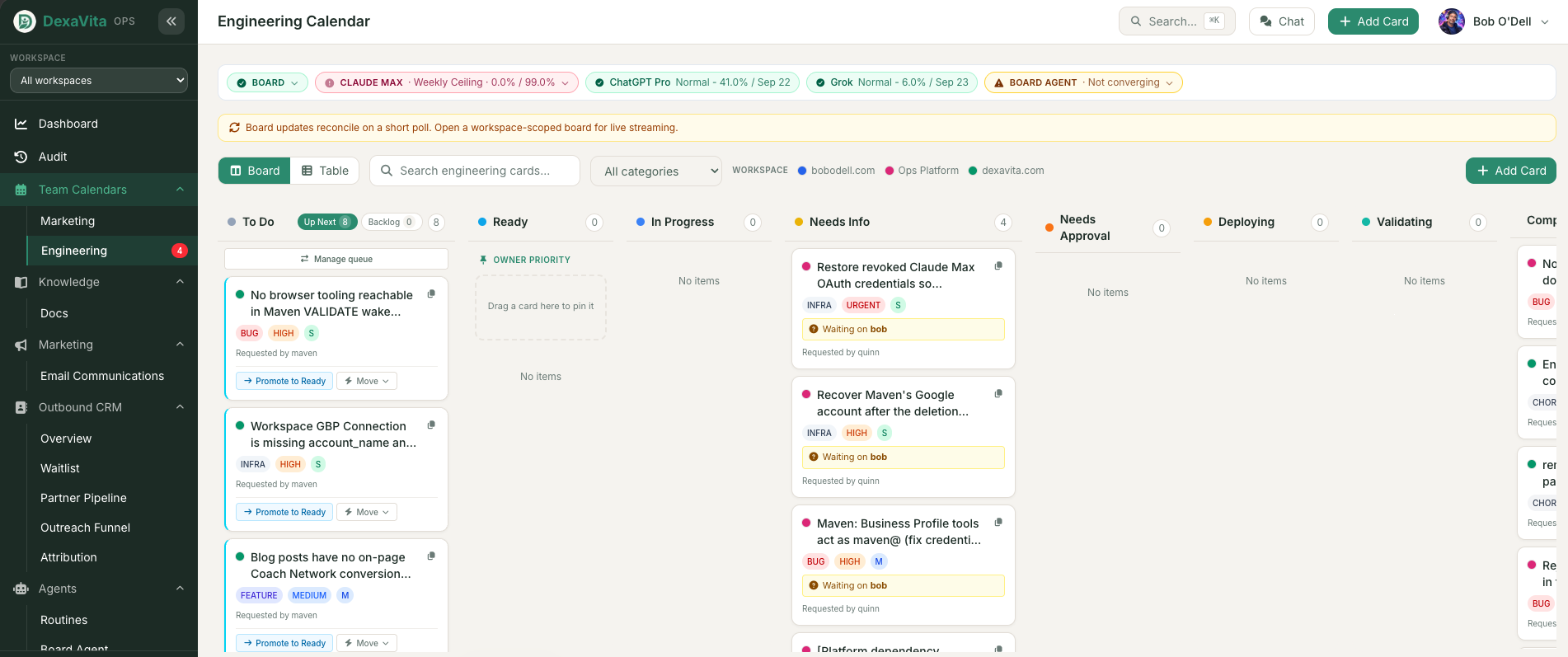The width and height of the screenshot is (1568, 657).
Task: Click the Agents robot icon in sidebar
Action: 21,589
